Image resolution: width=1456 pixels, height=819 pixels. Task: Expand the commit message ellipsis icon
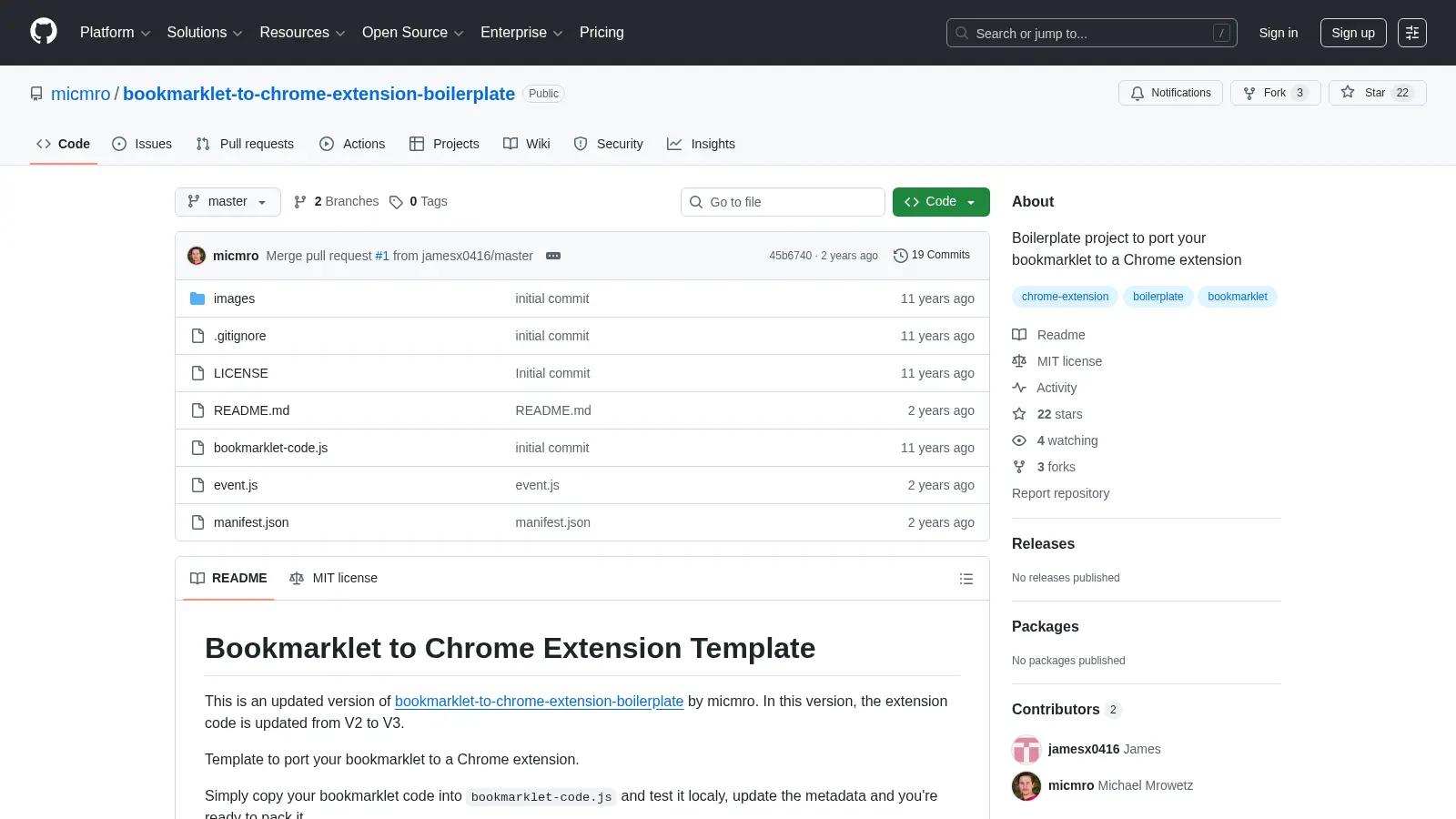(x=553, y=256)
